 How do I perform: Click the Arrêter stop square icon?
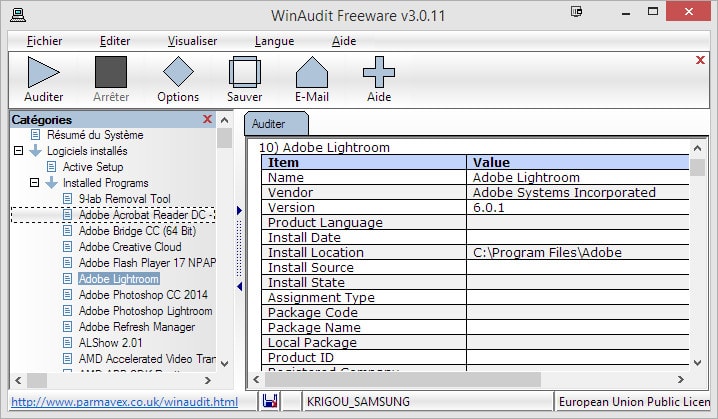coord(111,71)
